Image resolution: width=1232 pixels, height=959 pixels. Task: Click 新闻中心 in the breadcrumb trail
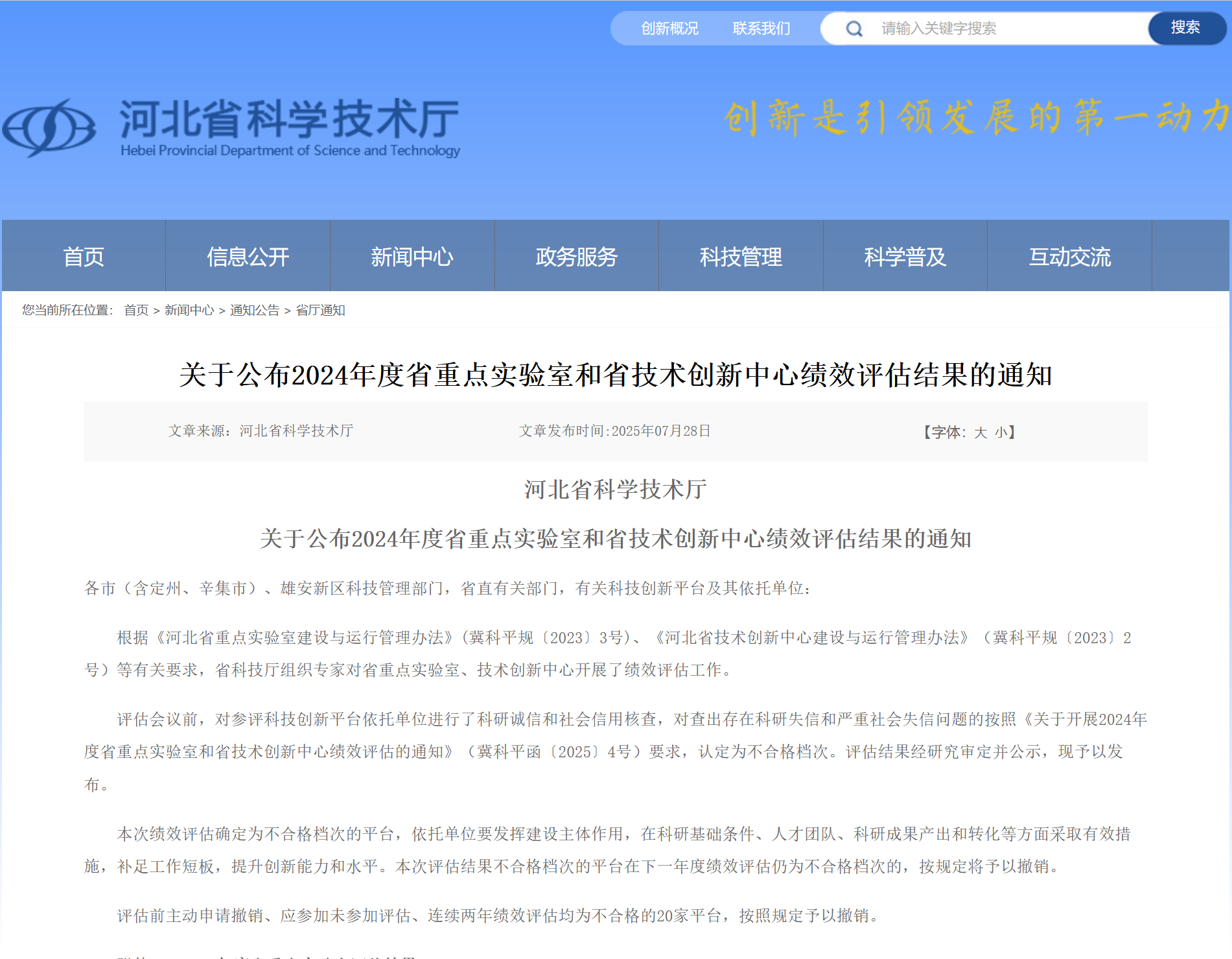189,310
